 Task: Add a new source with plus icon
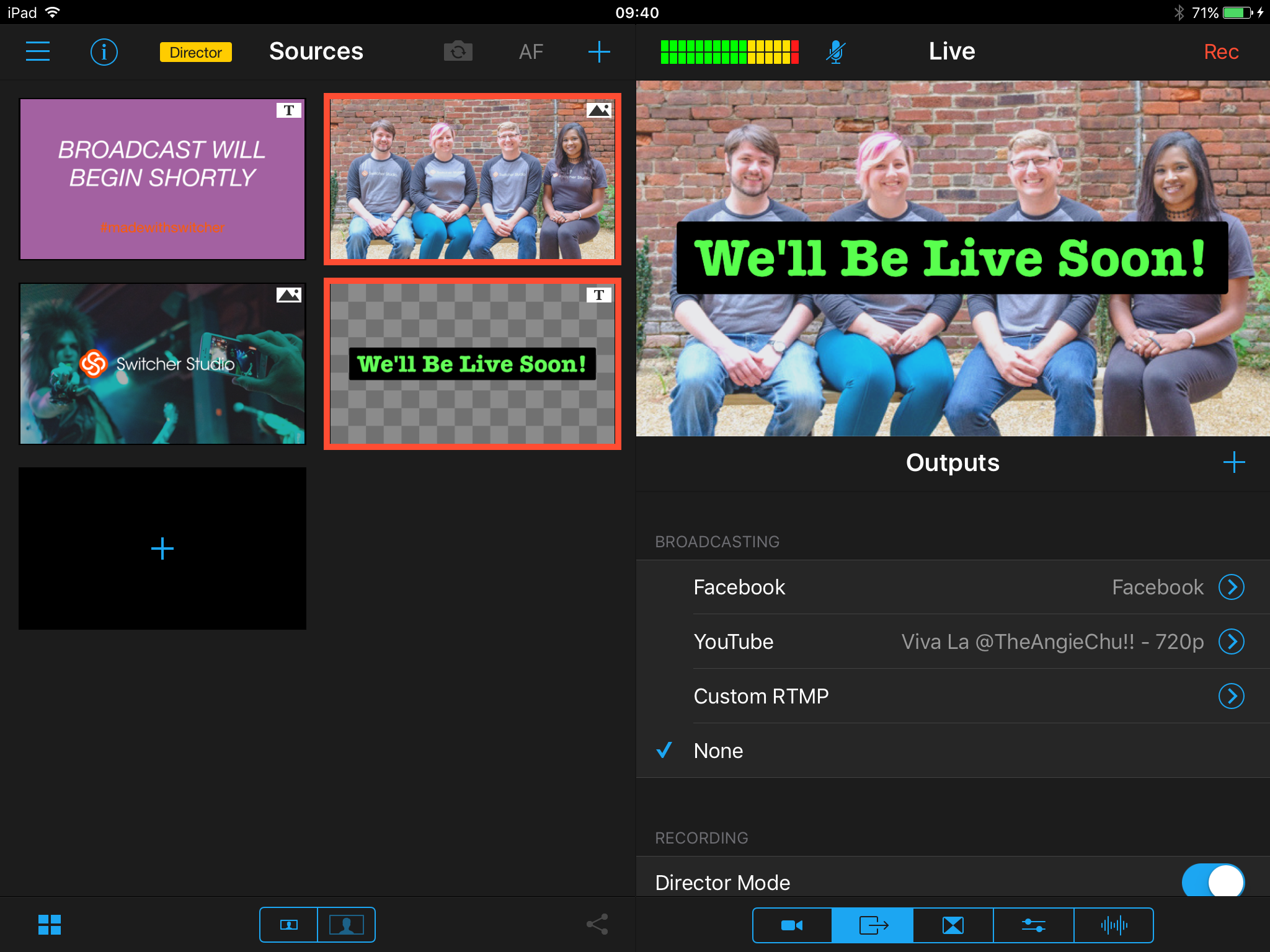598,51
